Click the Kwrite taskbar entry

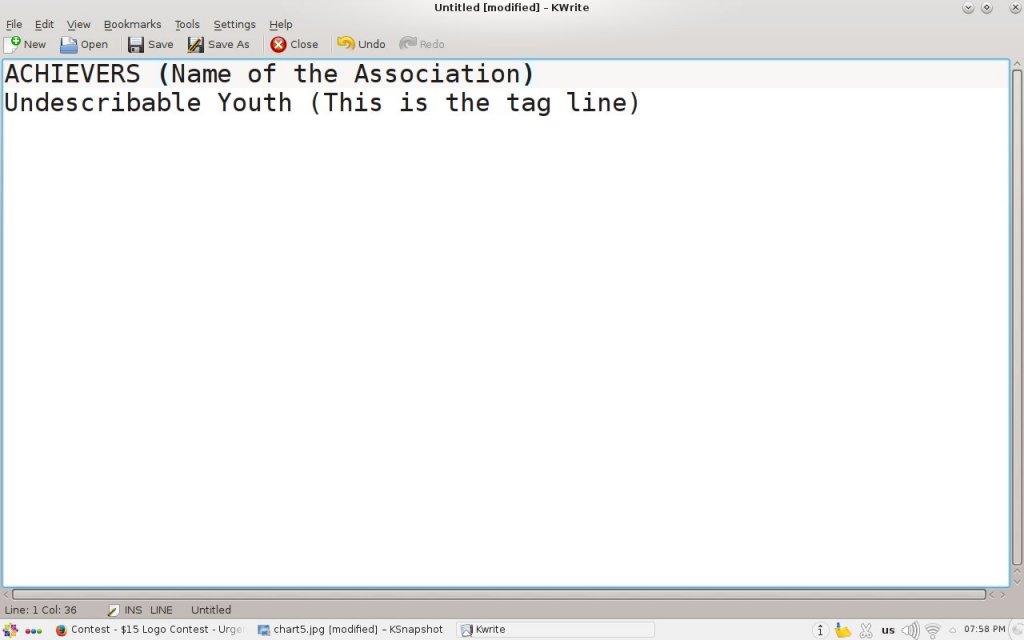[x=555, y=630]
